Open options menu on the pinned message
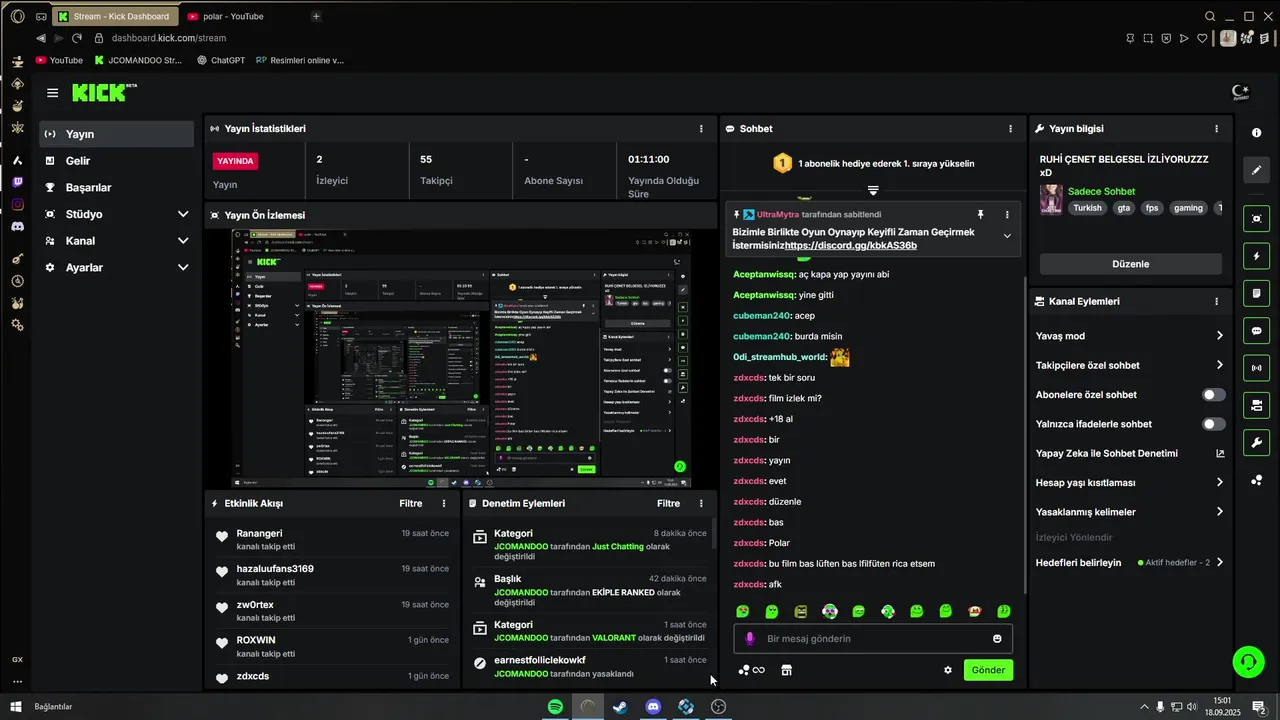Image resolution: width=1280 pixels, height=720 pixels. tap(1007, 214)
